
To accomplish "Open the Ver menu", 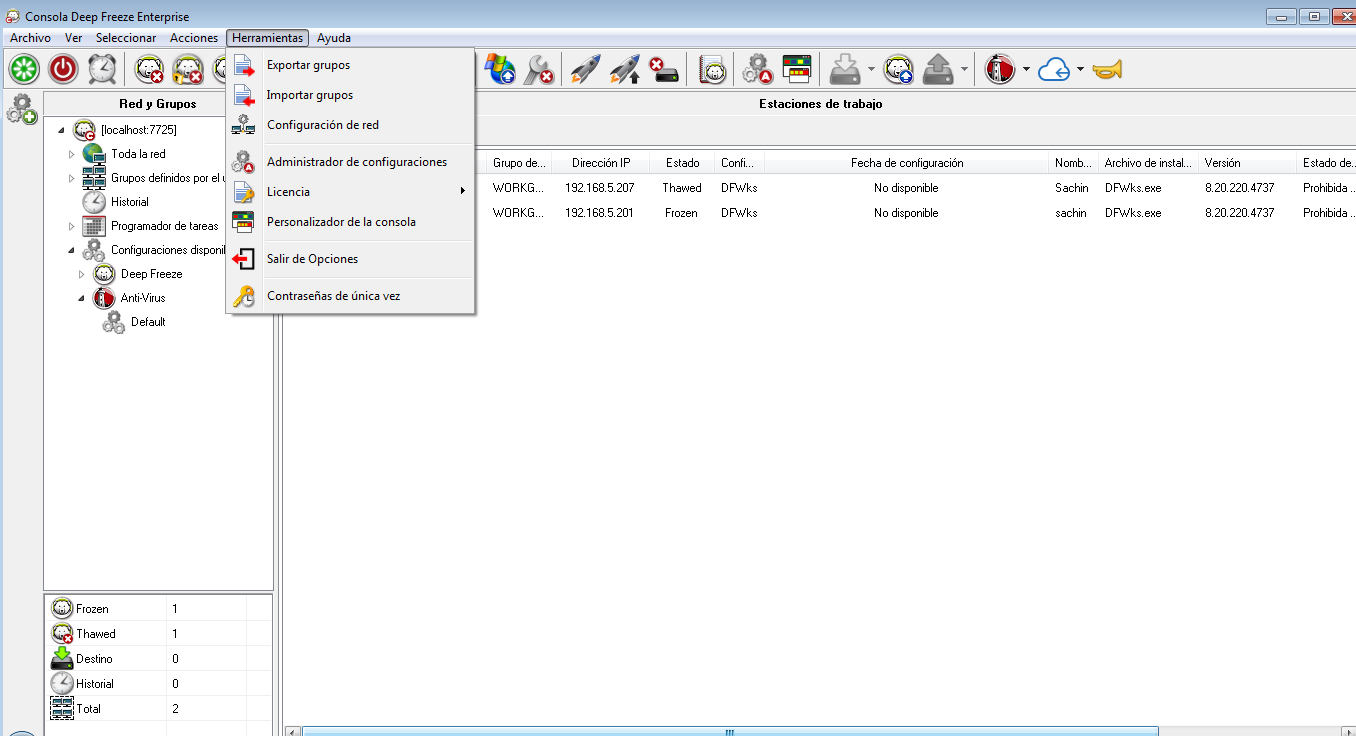I will (73, 38).
